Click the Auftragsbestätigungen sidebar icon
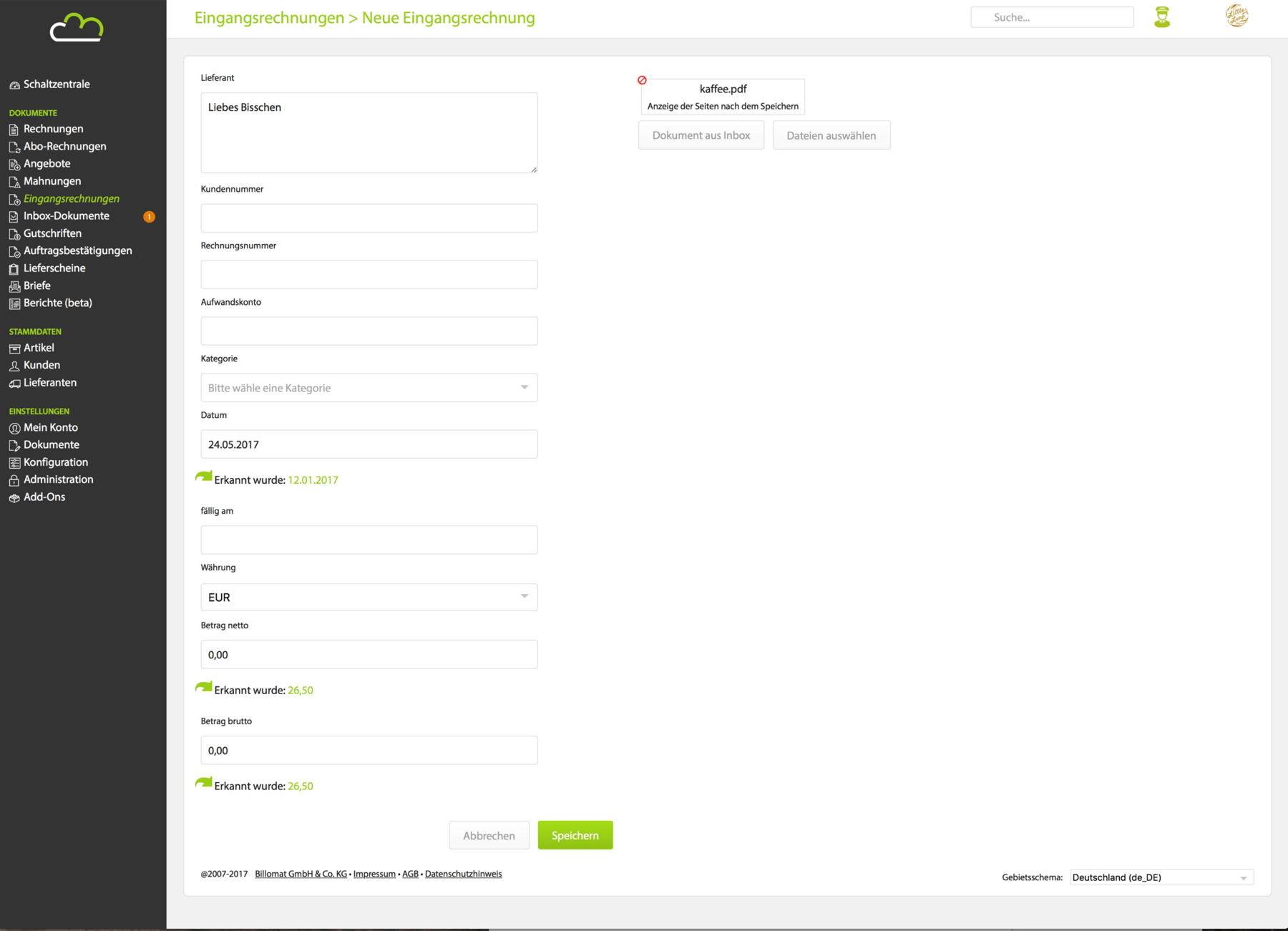Viewport: 1288px width, 931px height. [14, 251]
